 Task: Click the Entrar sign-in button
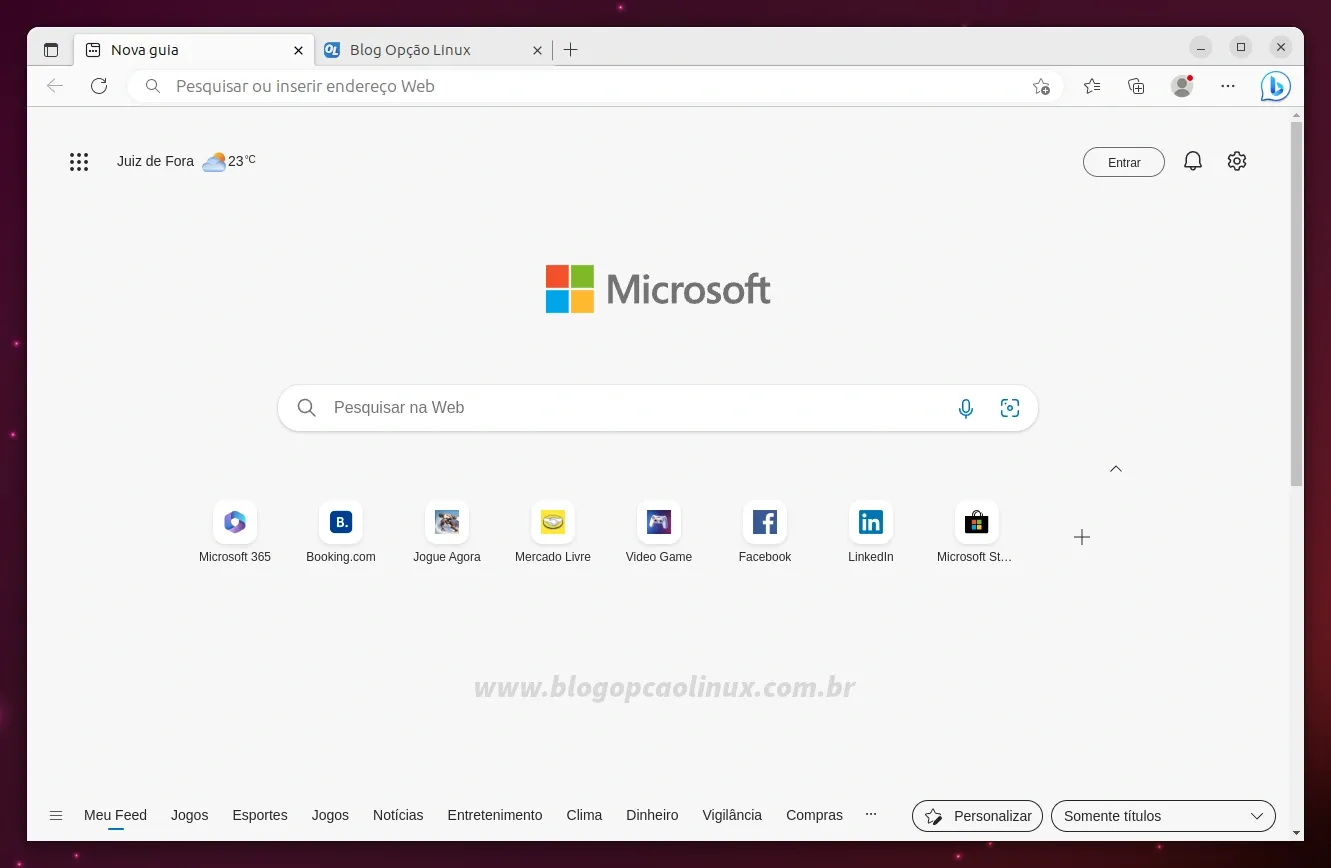[1124, 162]
